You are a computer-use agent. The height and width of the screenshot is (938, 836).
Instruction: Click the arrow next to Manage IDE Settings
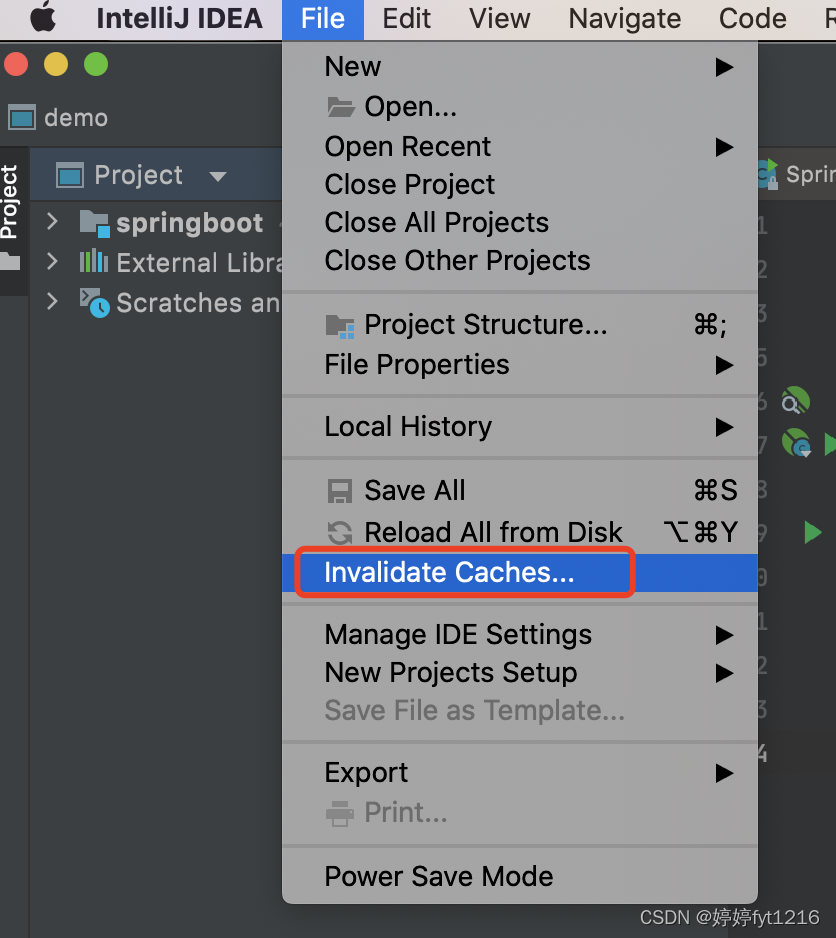tap(724, 635)
